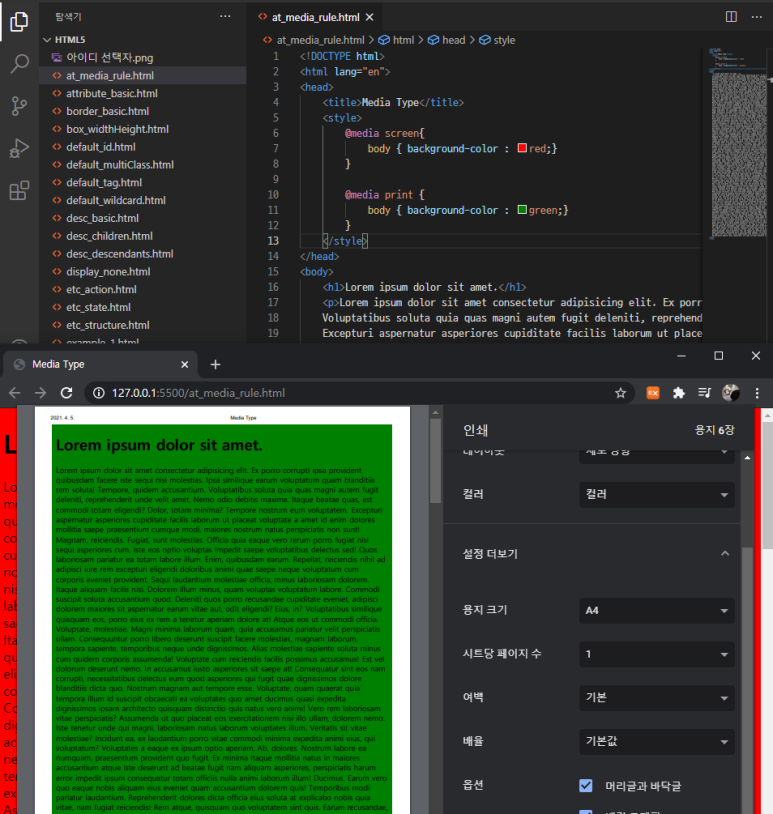Open the 용지 크기 A4 dropdown

pyautogui.click(x=657, y=610)
